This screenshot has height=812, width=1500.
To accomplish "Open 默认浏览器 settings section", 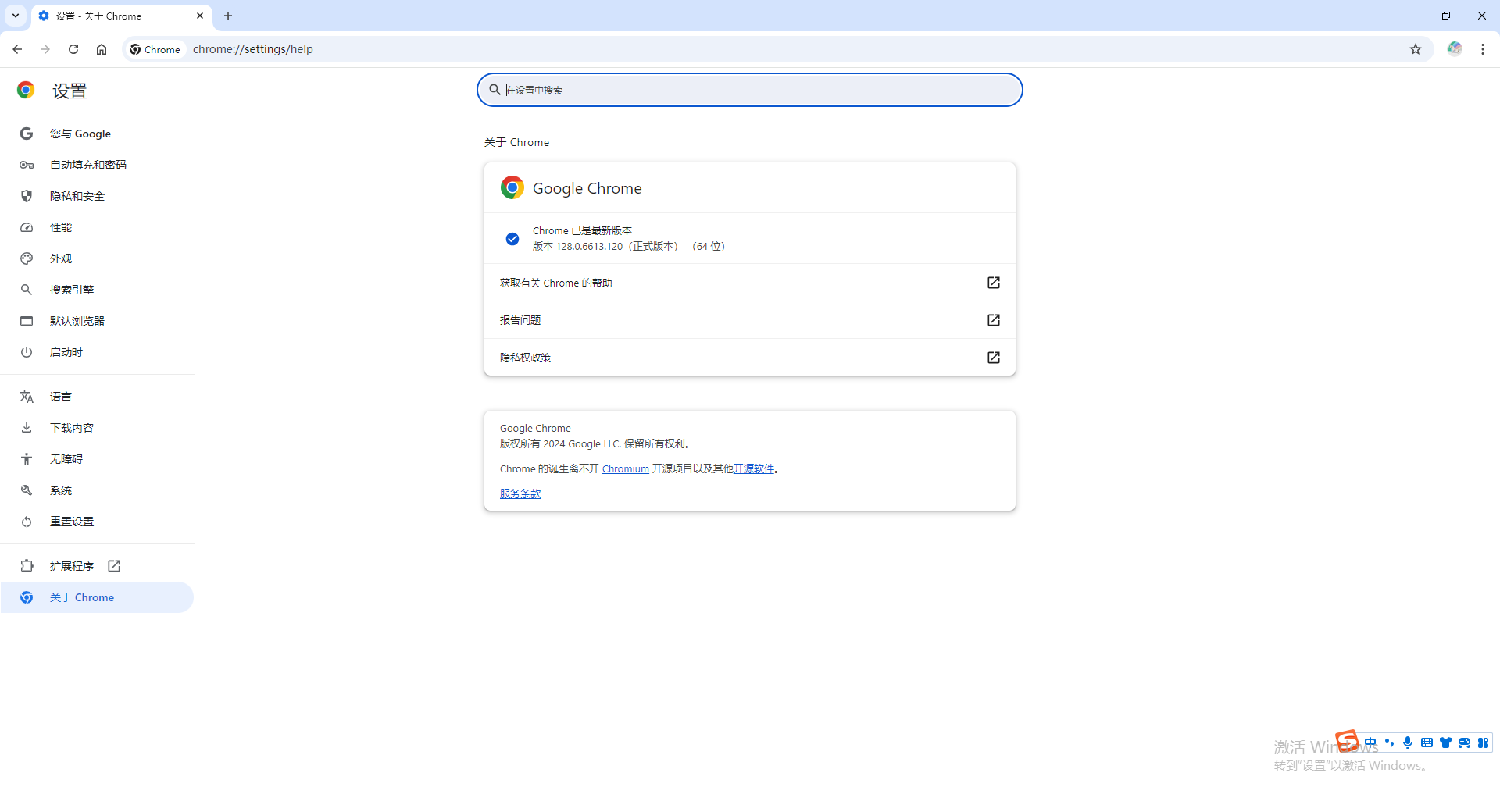I will pyautogui.click(x=98, y=321).
